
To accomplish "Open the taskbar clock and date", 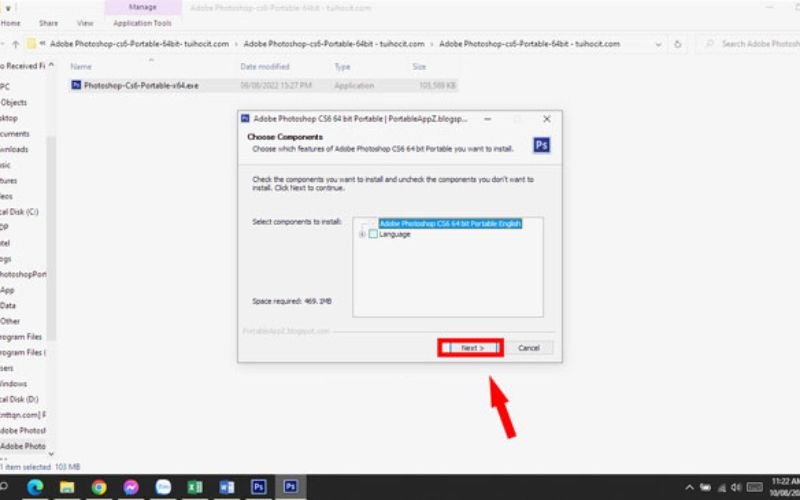I will coord(785,487).
